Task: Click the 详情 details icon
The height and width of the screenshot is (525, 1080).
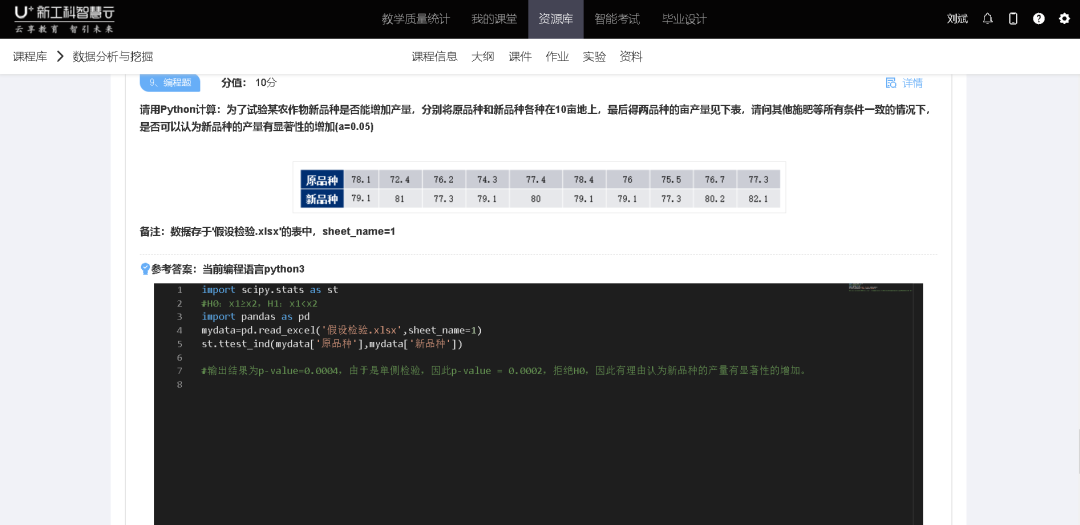Action: [891, 83]
